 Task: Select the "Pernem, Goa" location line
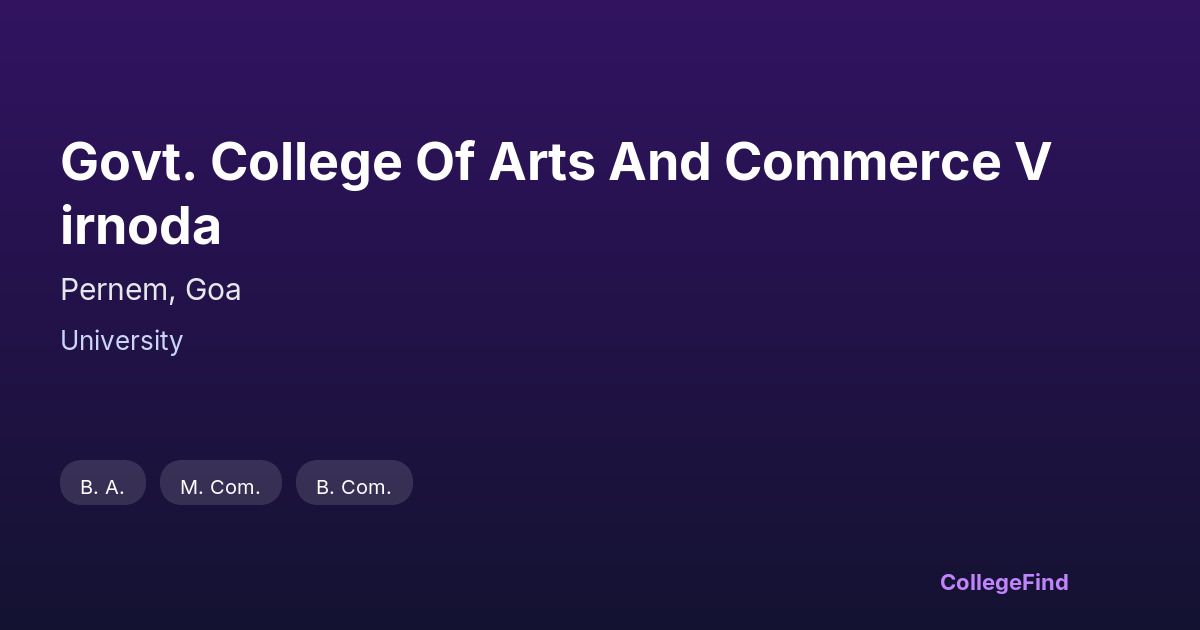150,290
